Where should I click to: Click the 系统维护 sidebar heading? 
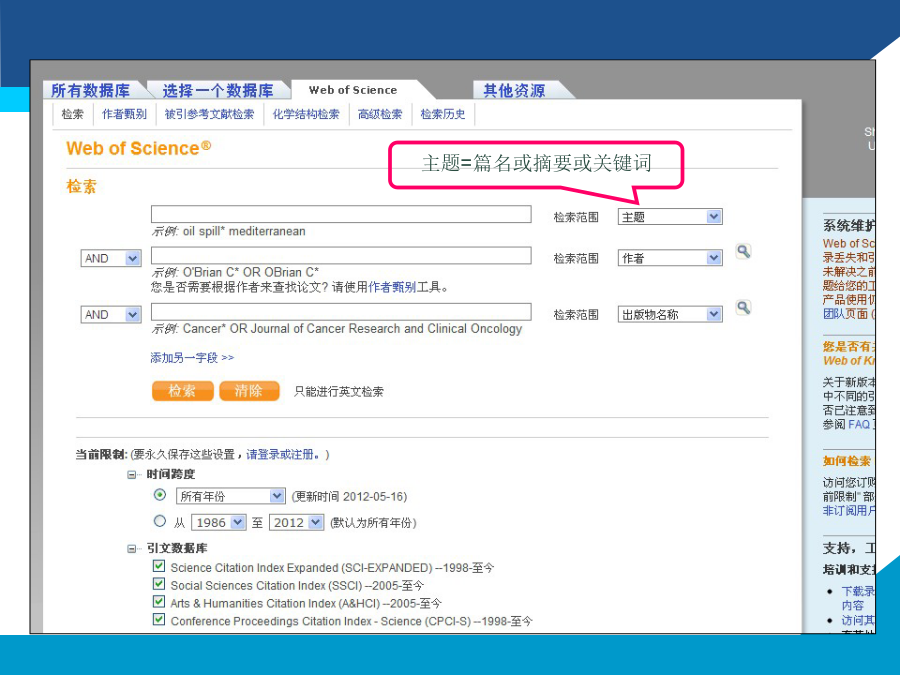pyautogui.click(x=849, y=226)
